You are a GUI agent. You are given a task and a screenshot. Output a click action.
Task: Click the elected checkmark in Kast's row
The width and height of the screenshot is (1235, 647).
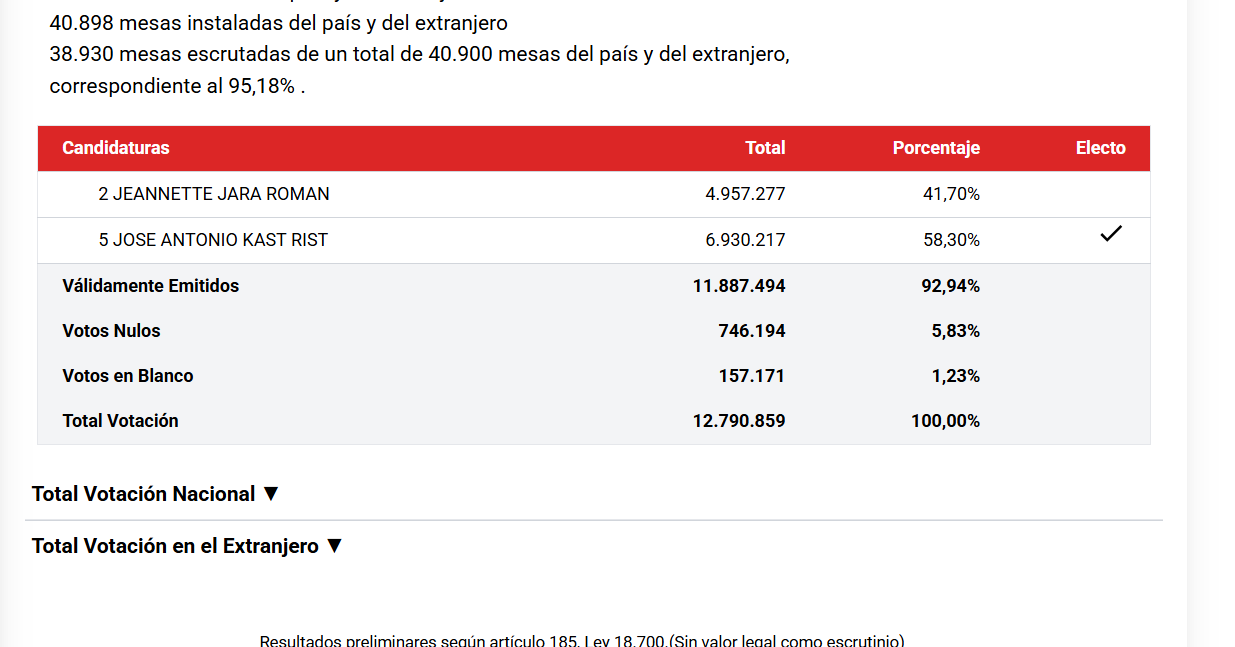1110,234
